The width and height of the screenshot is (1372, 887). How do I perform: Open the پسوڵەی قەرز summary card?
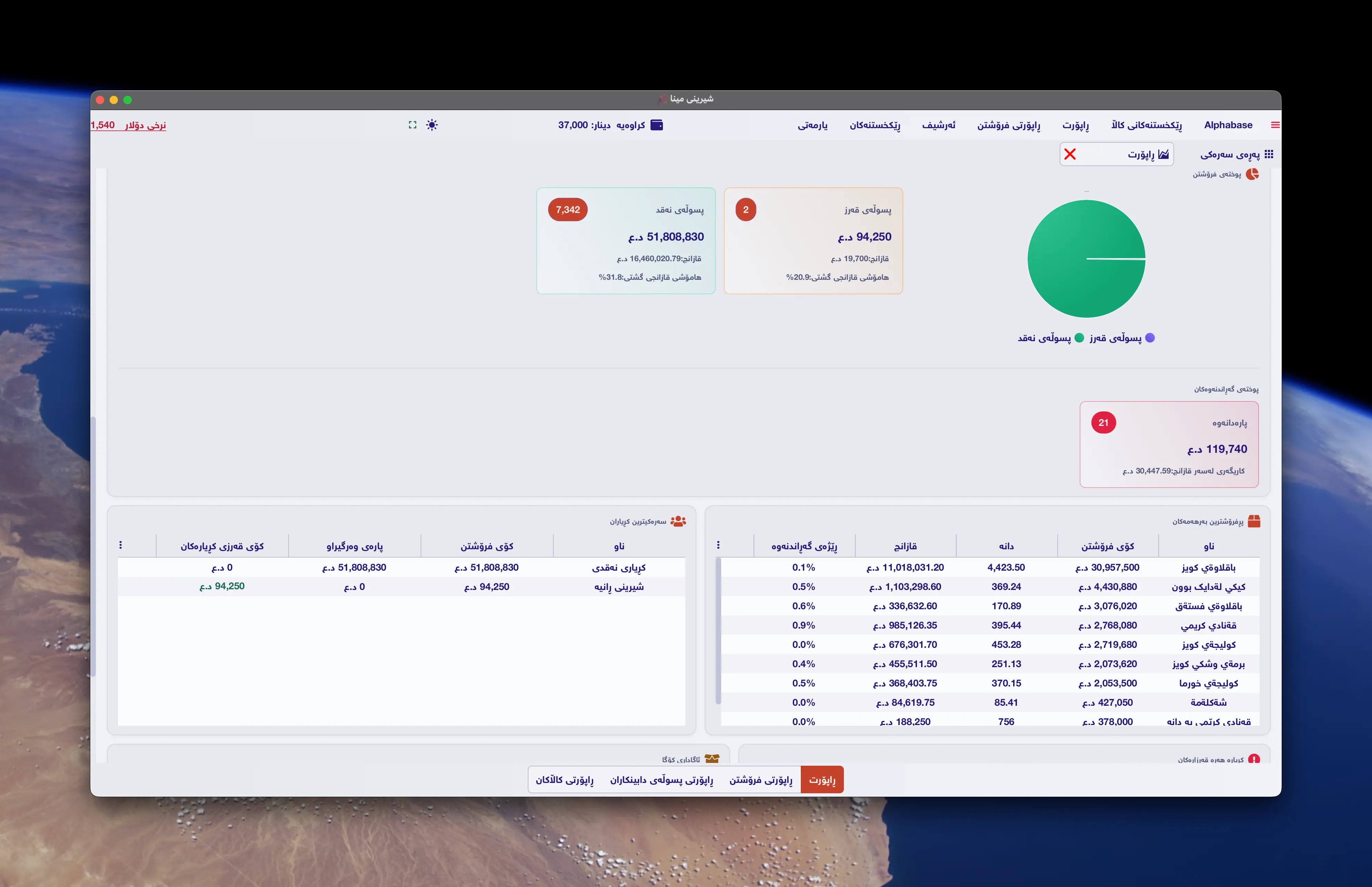click(813, 241)
